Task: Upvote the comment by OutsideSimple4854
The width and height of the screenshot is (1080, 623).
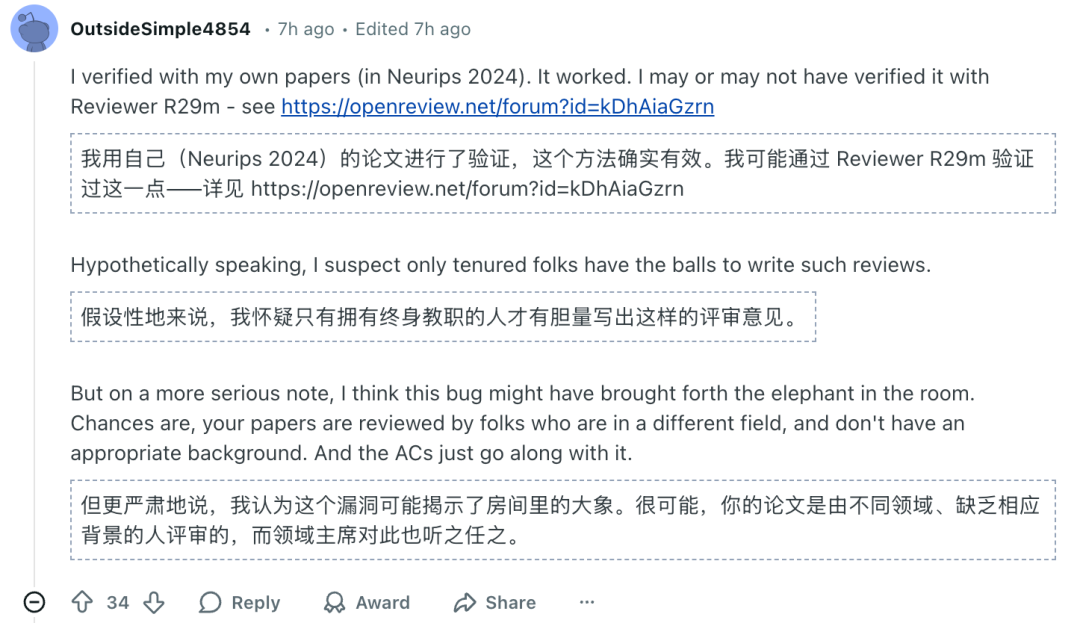Action: (82, 602)
